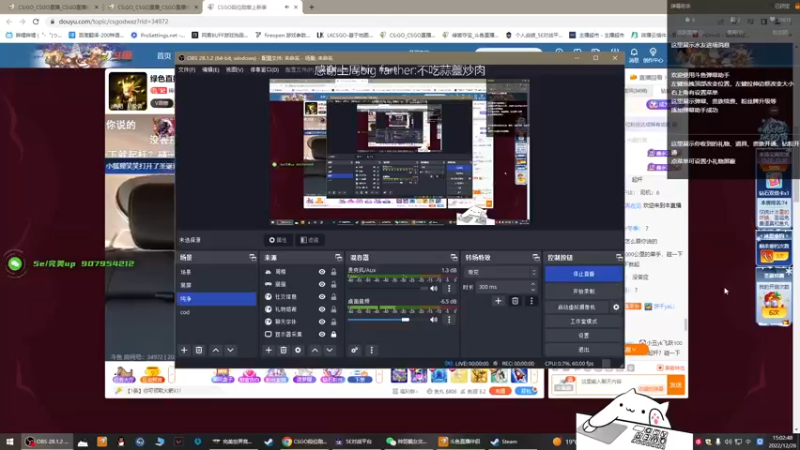Toggle visibility of the gamepad-icon source

pos(322,284)
